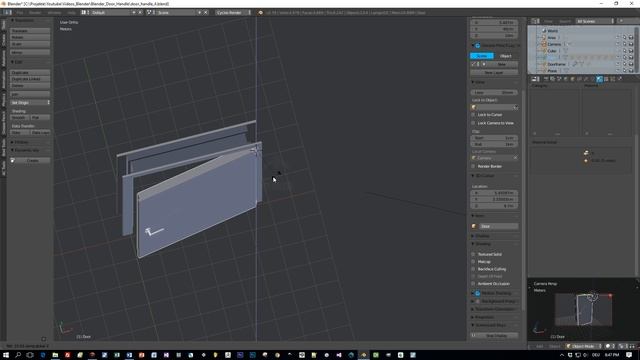Toggle Motion Tracking checkbox
The width and height of the screenshot is (640, 360).
click(478, 293)
